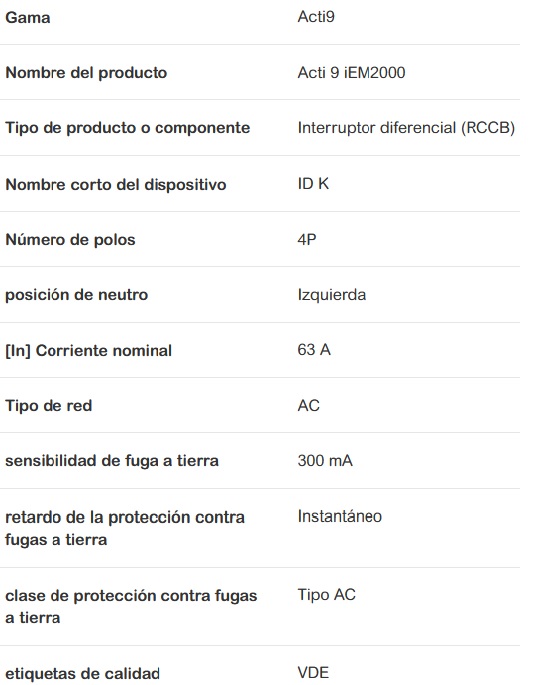Click the Tipo de red label
Screen dimensions: 540x685
[48, 406]
